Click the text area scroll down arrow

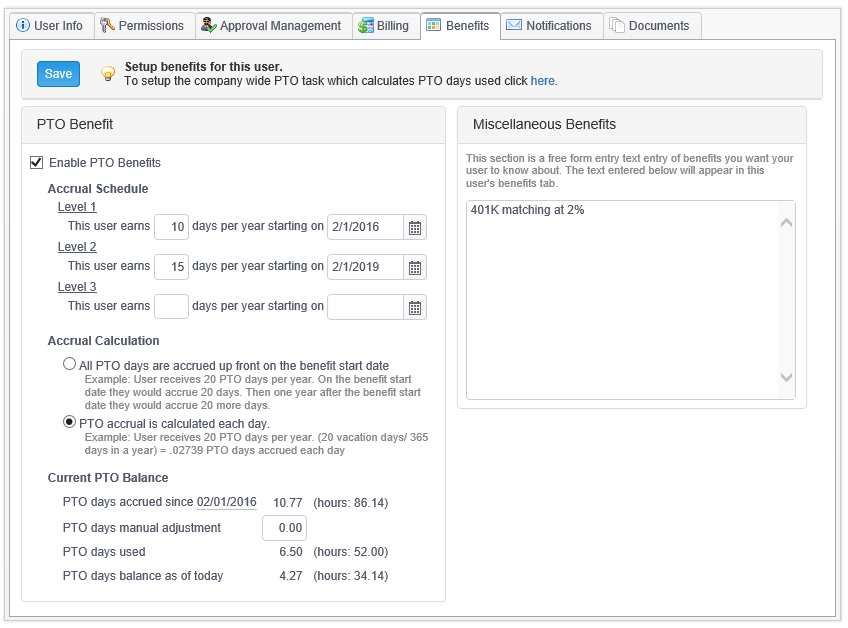[x=786, y=378]
